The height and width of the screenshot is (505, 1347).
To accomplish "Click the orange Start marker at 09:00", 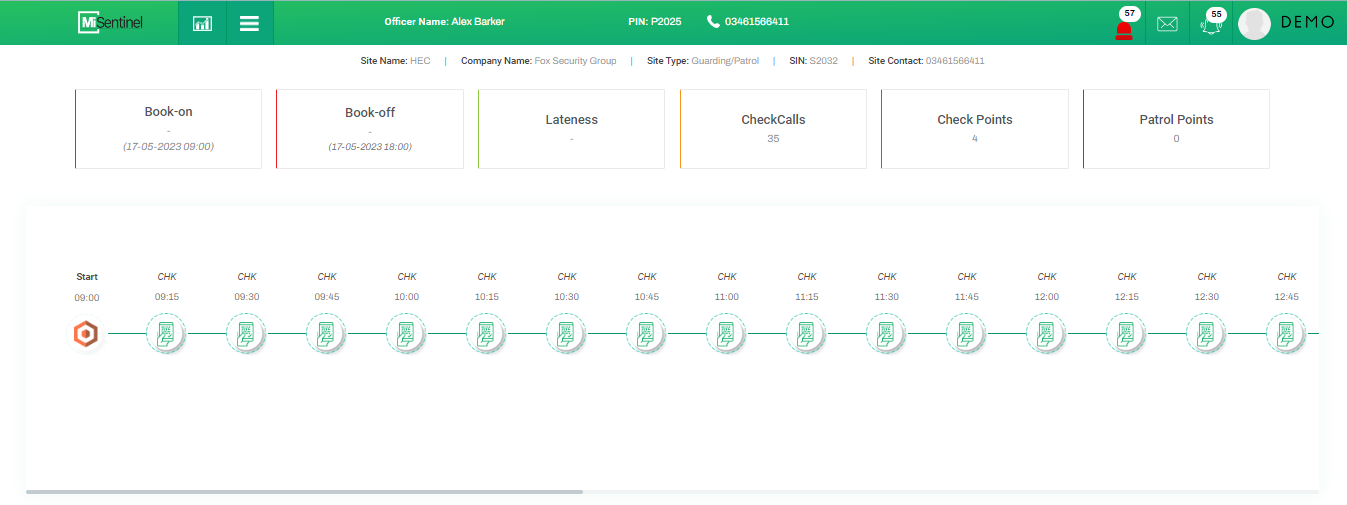I will tap(87, 334).
